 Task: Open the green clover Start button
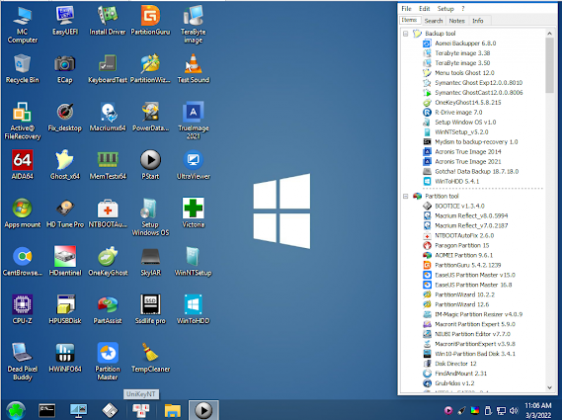pyautogui.click(x=16, y=411)
